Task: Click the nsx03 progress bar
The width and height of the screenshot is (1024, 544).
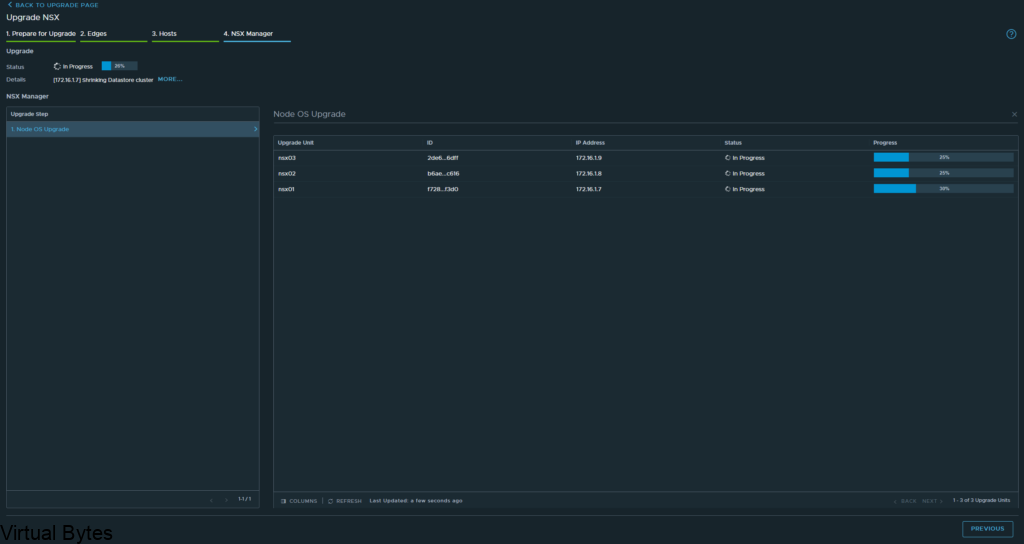Action: (944, 157)
